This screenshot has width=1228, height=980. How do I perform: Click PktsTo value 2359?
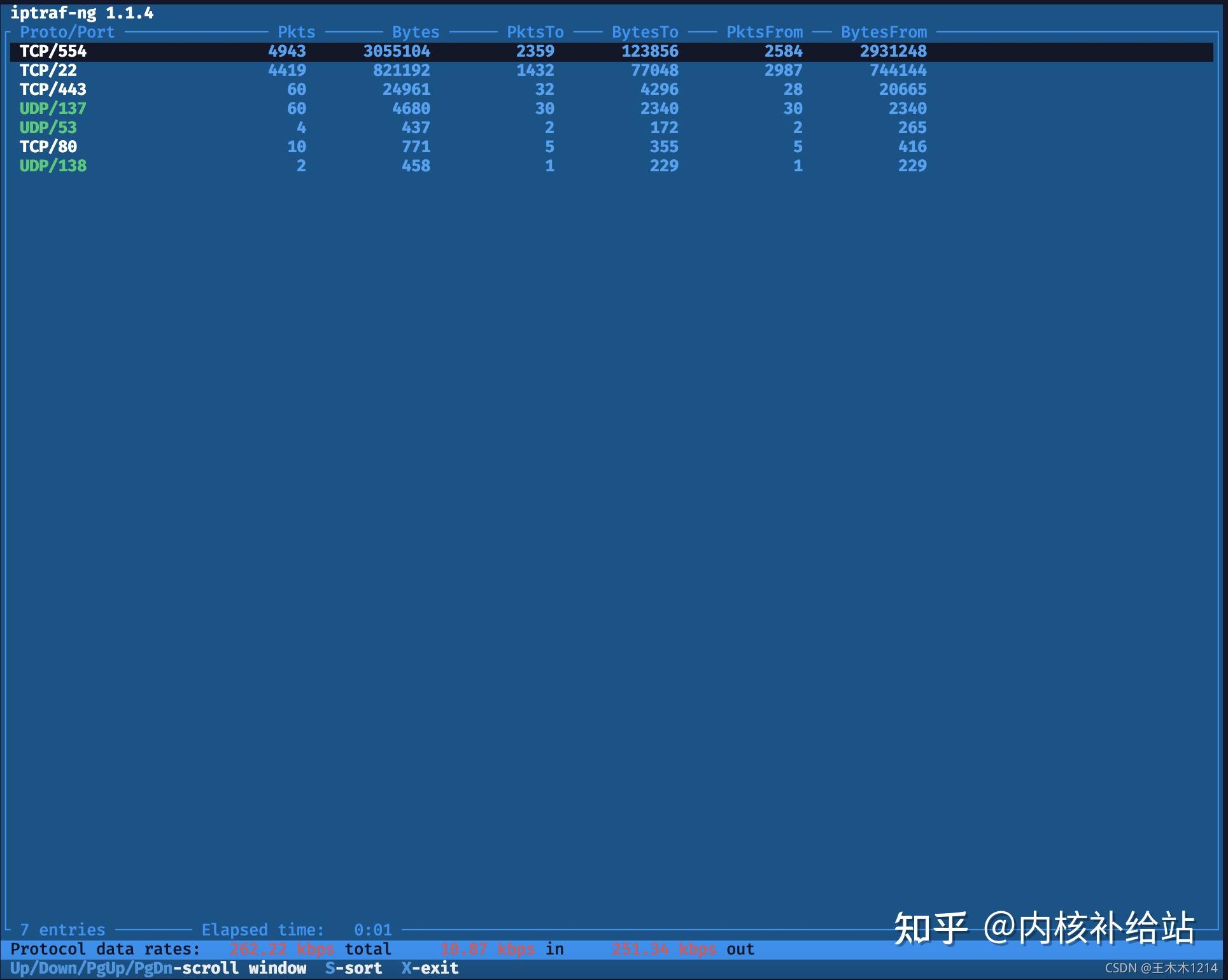(535, 52)
